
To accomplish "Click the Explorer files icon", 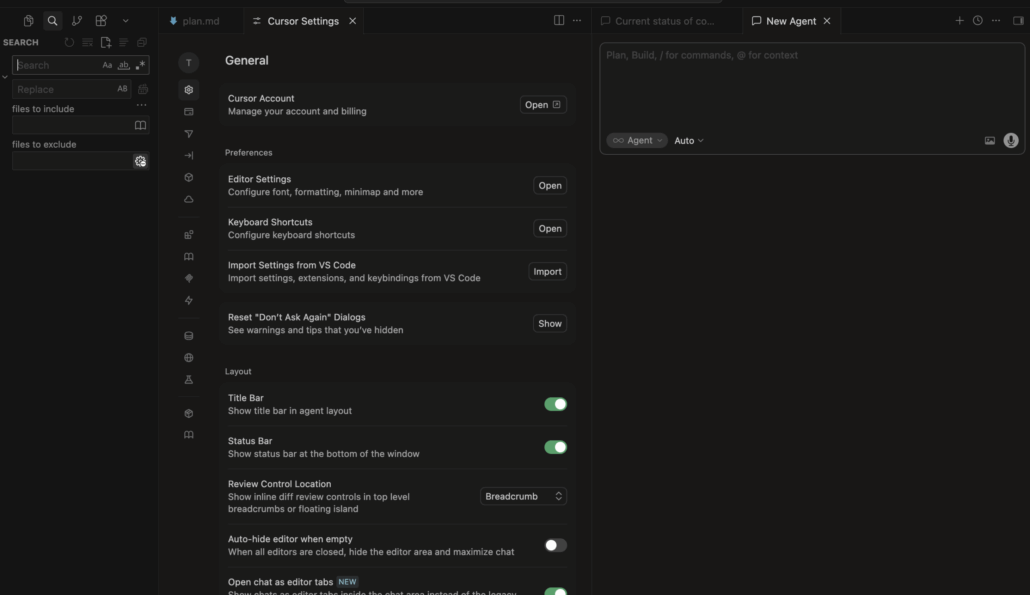I will click(x=29, y=21).
